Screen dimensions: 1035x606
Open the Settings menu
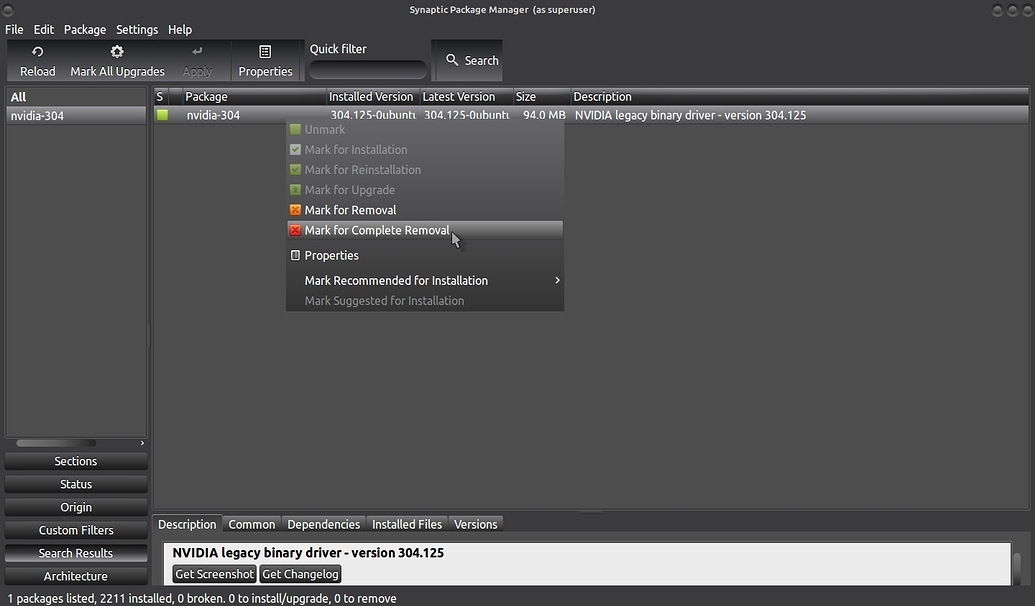(136, 29)
